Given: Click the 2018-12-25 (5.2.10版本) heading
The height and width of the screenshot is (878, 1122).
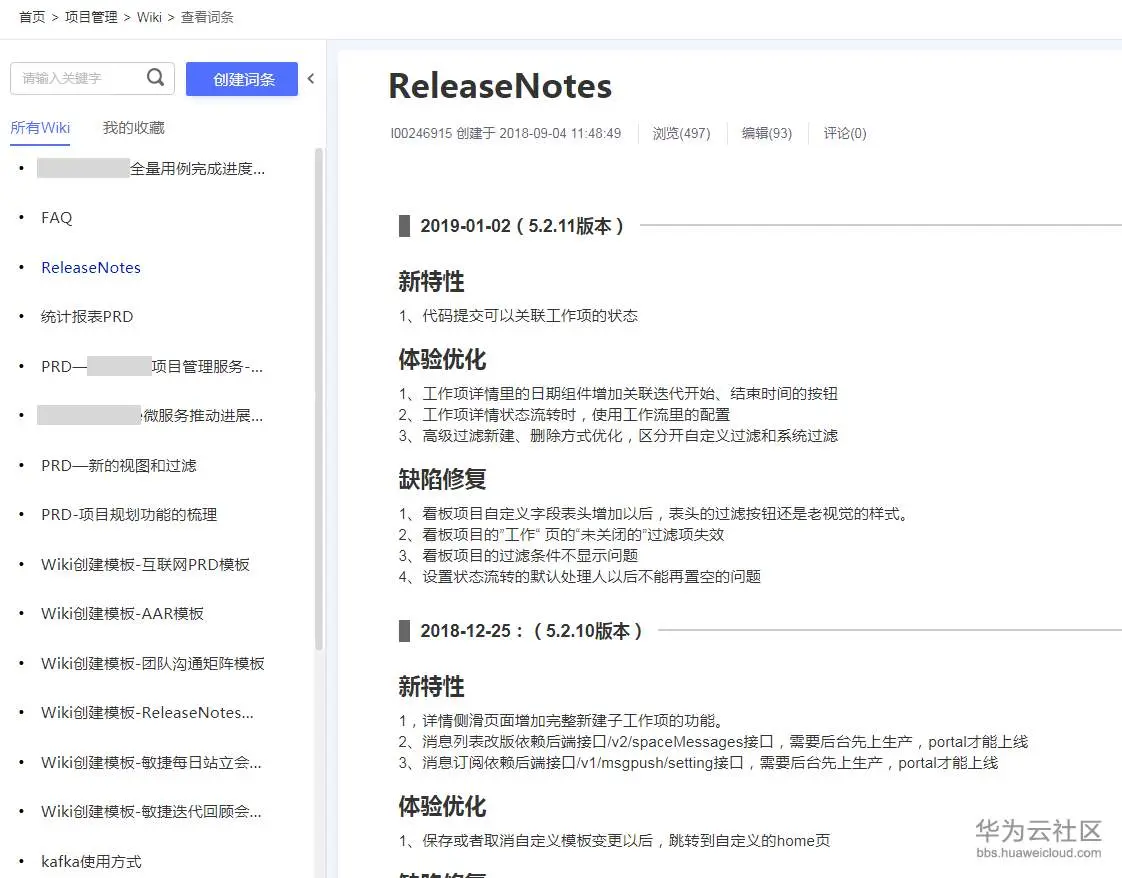Looking at the screenshot, I should point(531,631).
